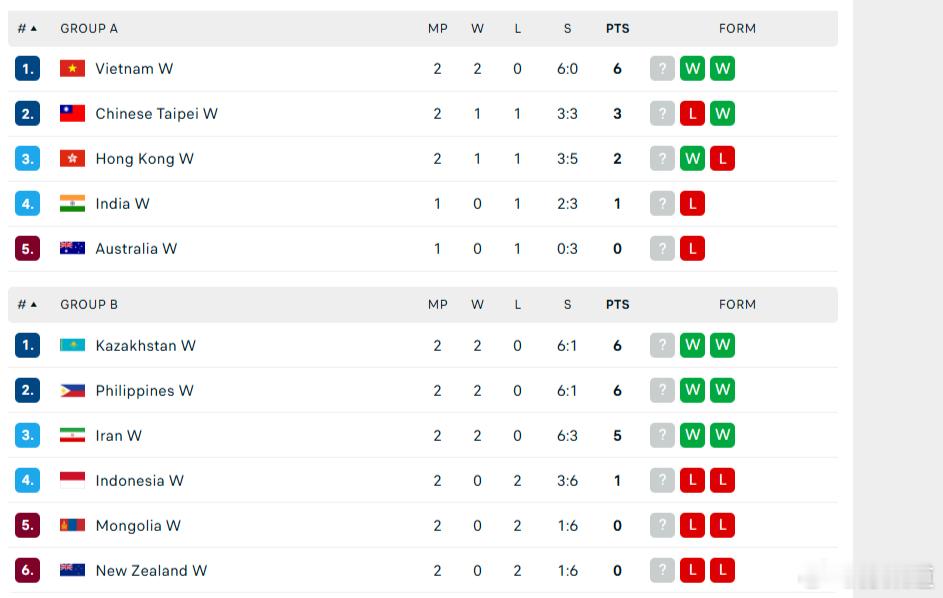Click the Kazakhstan flag icon
The height and width of the screenshot is (598, 943).
[x=72, y=345]
